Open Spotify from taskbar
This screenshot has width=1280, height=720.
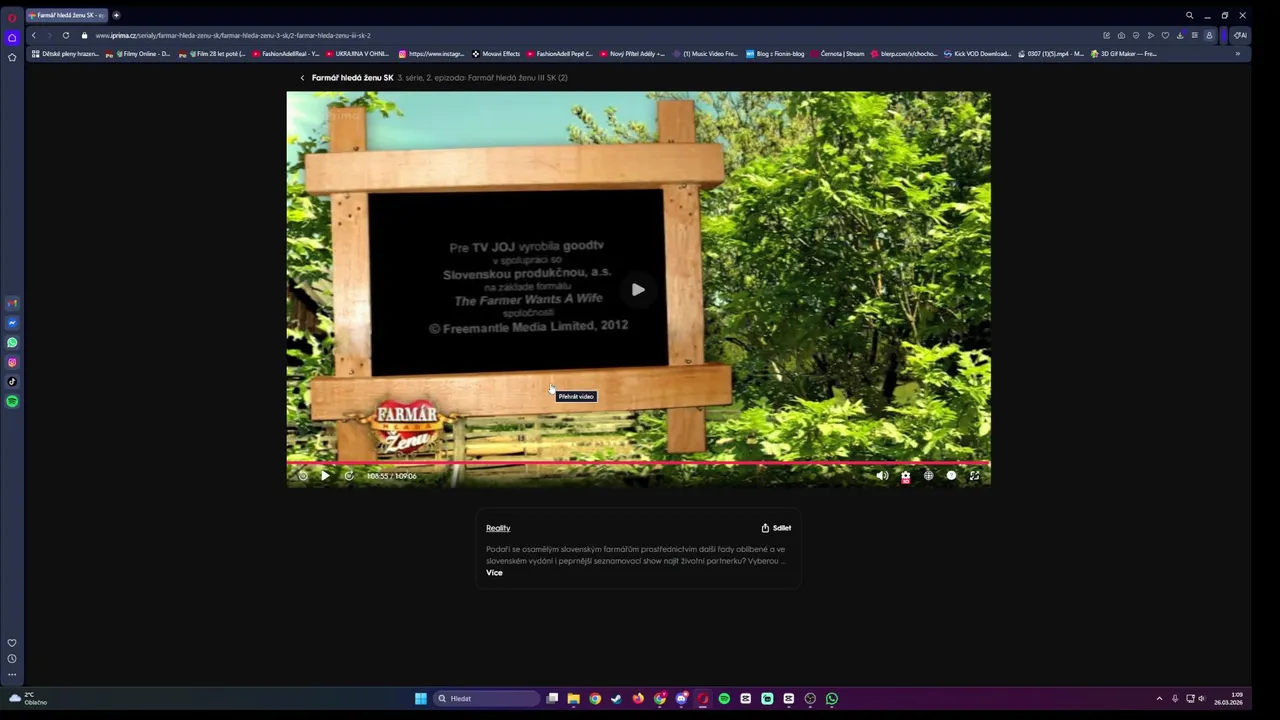724,698
